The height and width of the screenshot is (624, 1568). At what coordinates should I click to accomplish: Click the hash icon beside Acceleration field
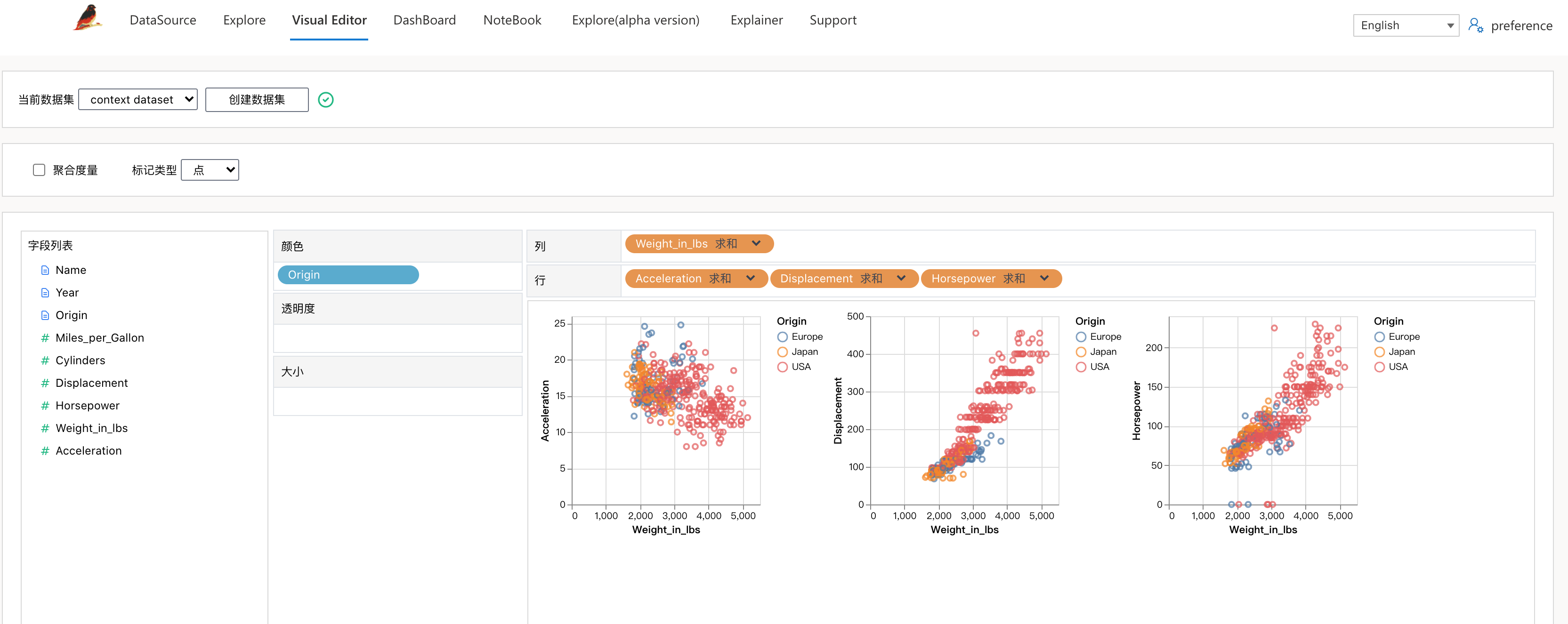point(45,451)
